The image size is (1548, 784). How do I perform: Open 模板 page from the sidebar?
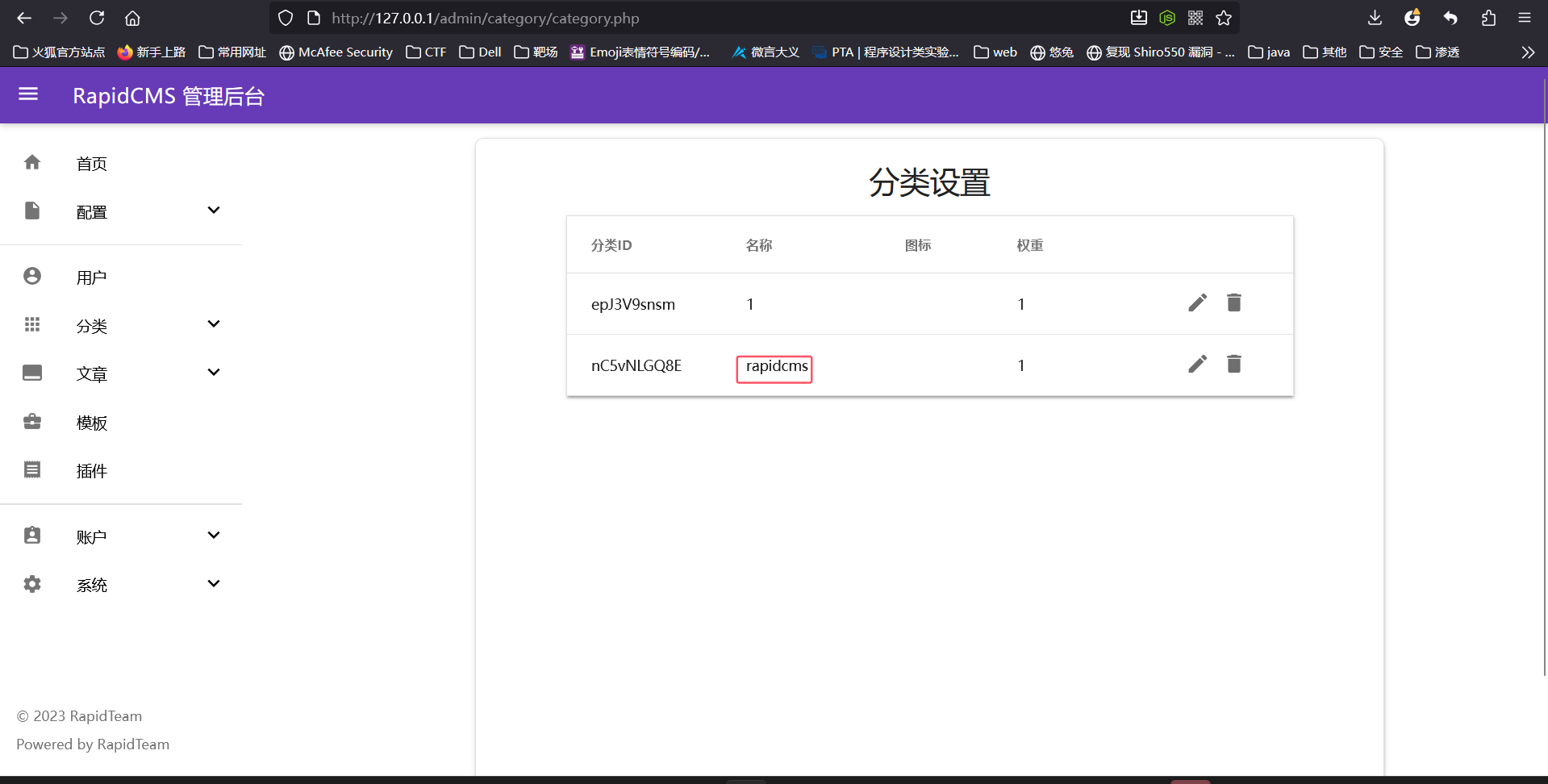tap(91, 423)
